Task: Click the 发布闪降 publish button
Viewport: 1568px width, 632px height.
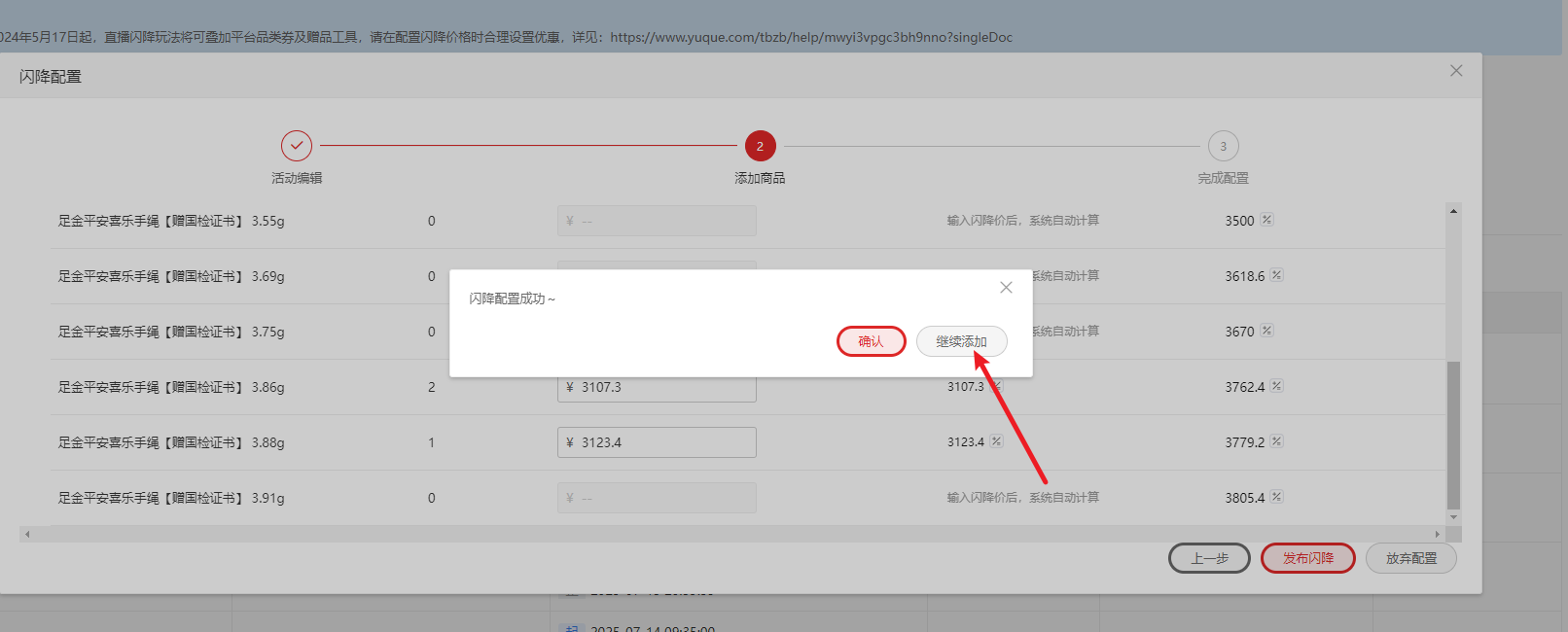Action: tap(1307, 558)
